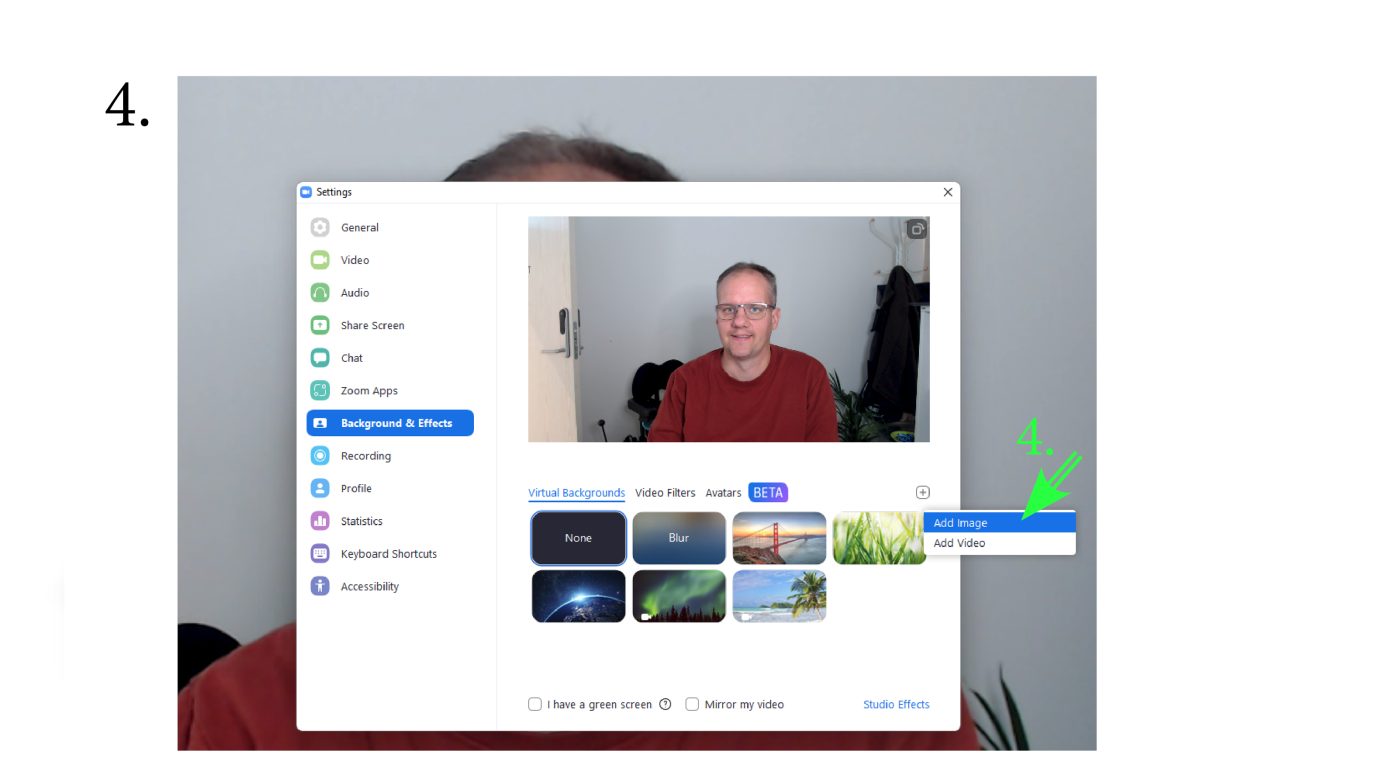Open Background & Effects settings
Viewport: 1400px width, 763px height.
(x=390, y=423)
